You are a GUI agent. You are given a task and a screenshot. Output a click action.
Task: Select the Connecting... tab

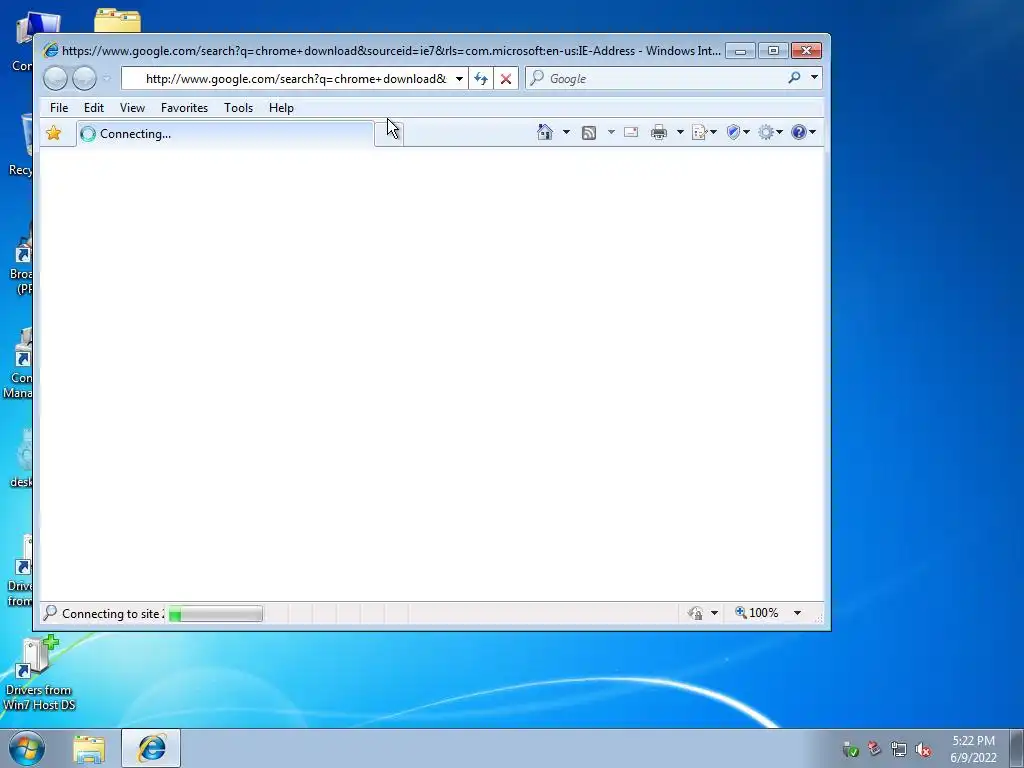[225, 134]
